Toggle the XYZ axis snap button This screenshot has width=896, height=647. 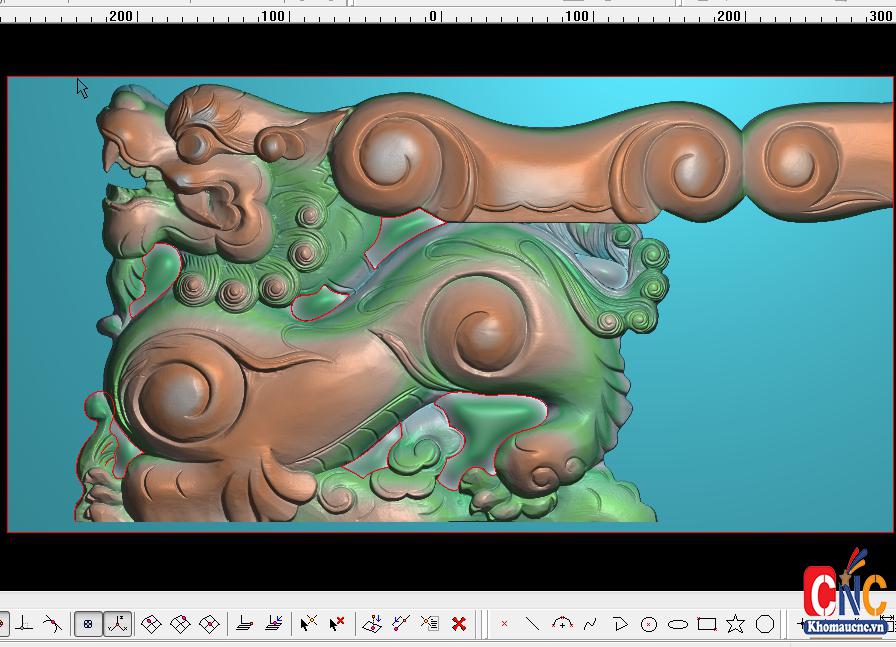tap(117, 624)
